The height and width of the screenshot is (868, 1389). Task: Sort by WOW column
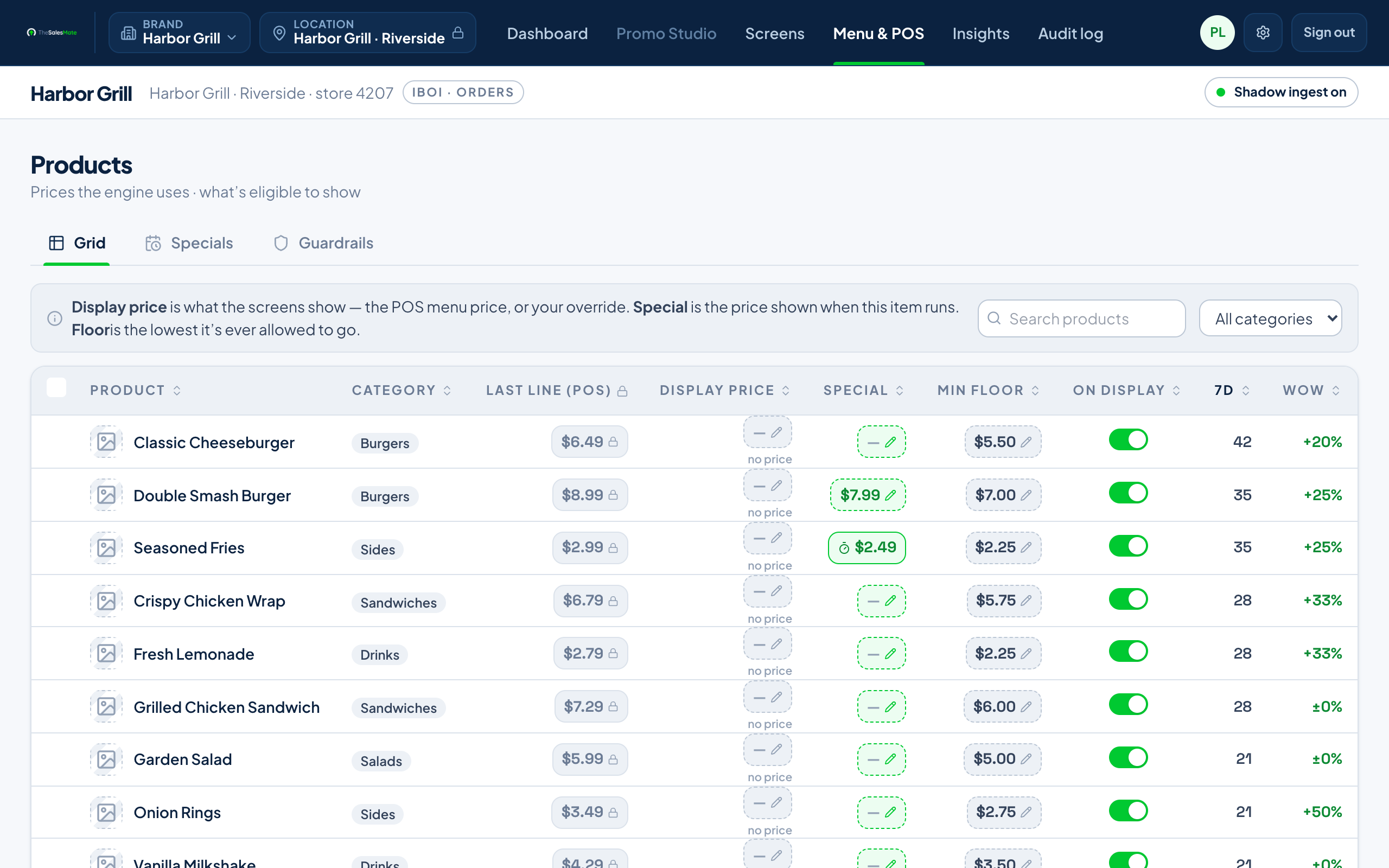pyautogui.click(x=1311, y=391)
